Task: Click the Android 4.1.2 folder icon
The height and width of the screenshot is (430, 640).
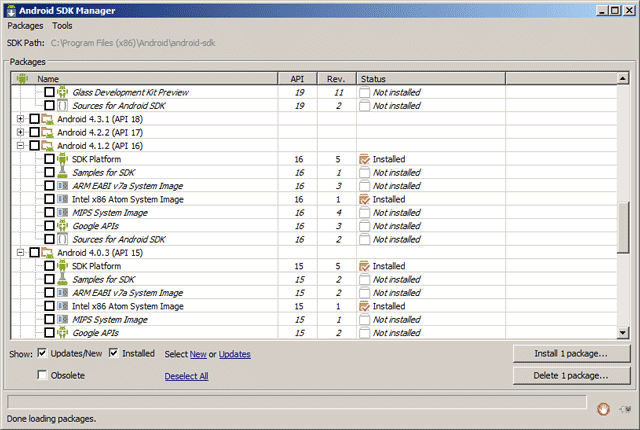Action: 47,146
